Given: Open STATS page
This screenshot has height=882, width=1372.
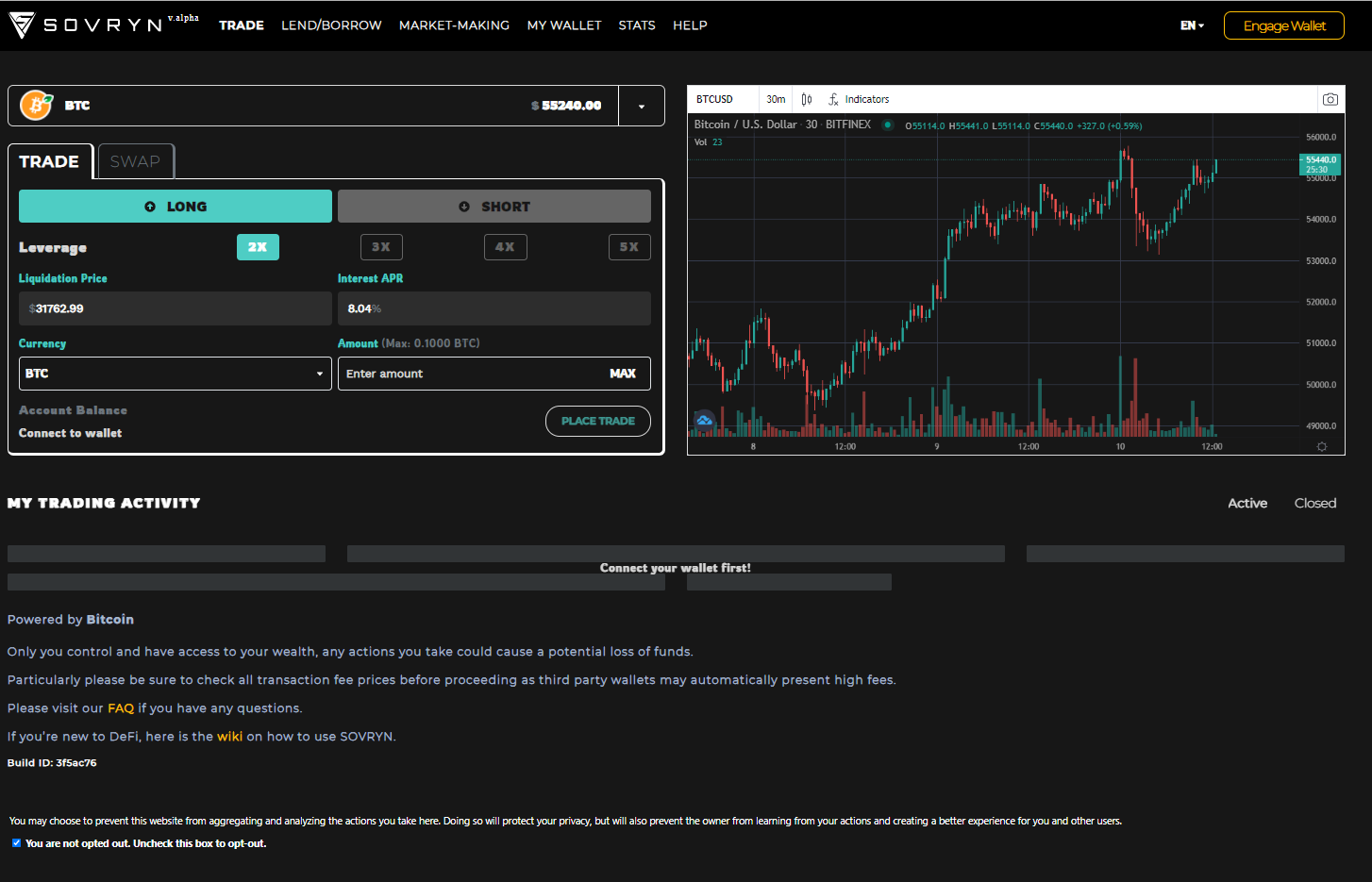Looking at the screenshot, I should click(637, 25).
